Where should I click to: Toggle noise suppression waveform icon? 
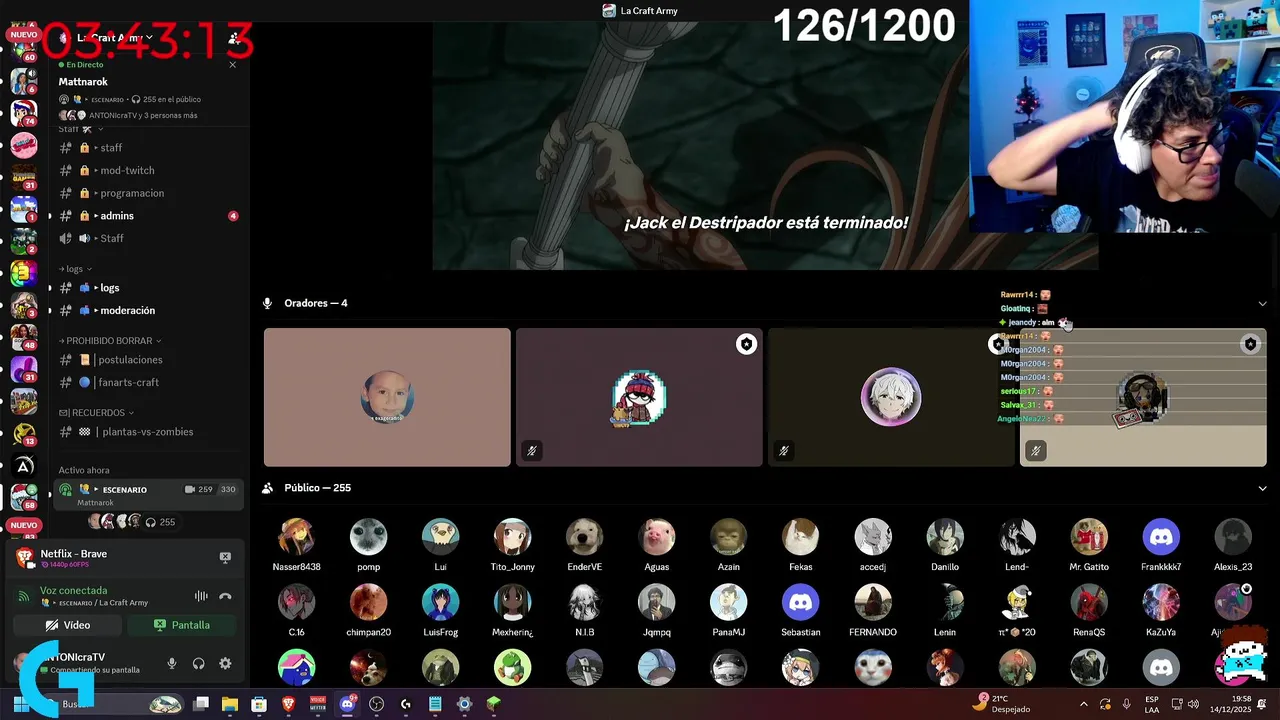pyautogui.click(x=201, y=596)
